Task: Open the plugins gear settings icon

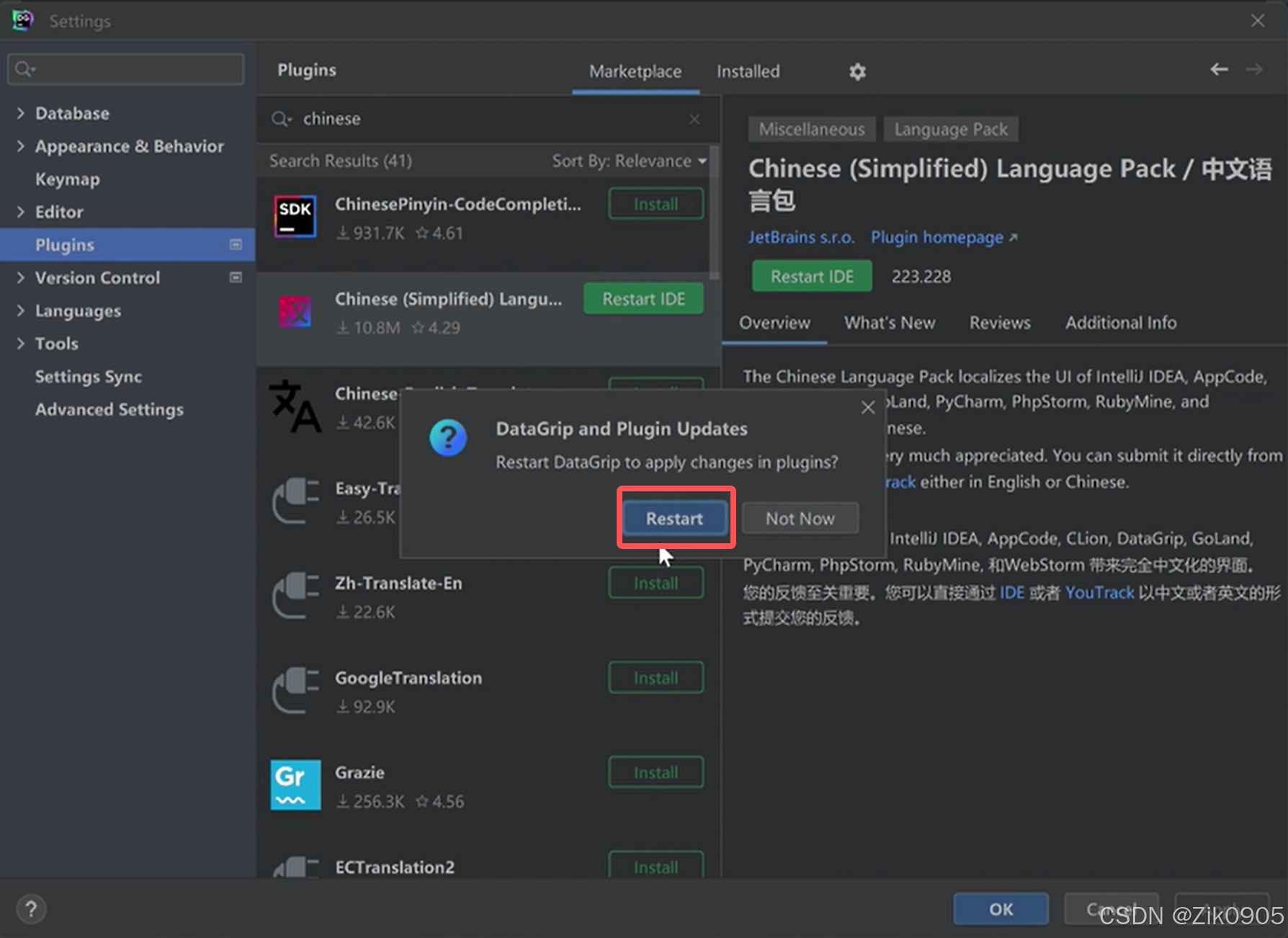Action: point(857,71)
